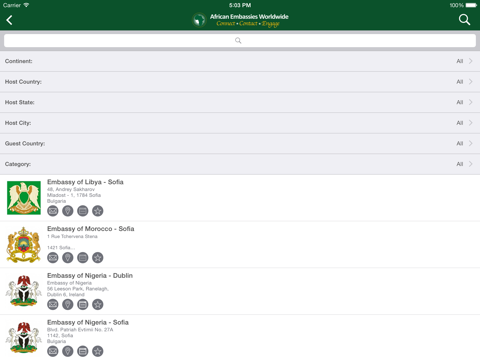Select the Bulgaria address line under Libya embassy

[56, 201]
